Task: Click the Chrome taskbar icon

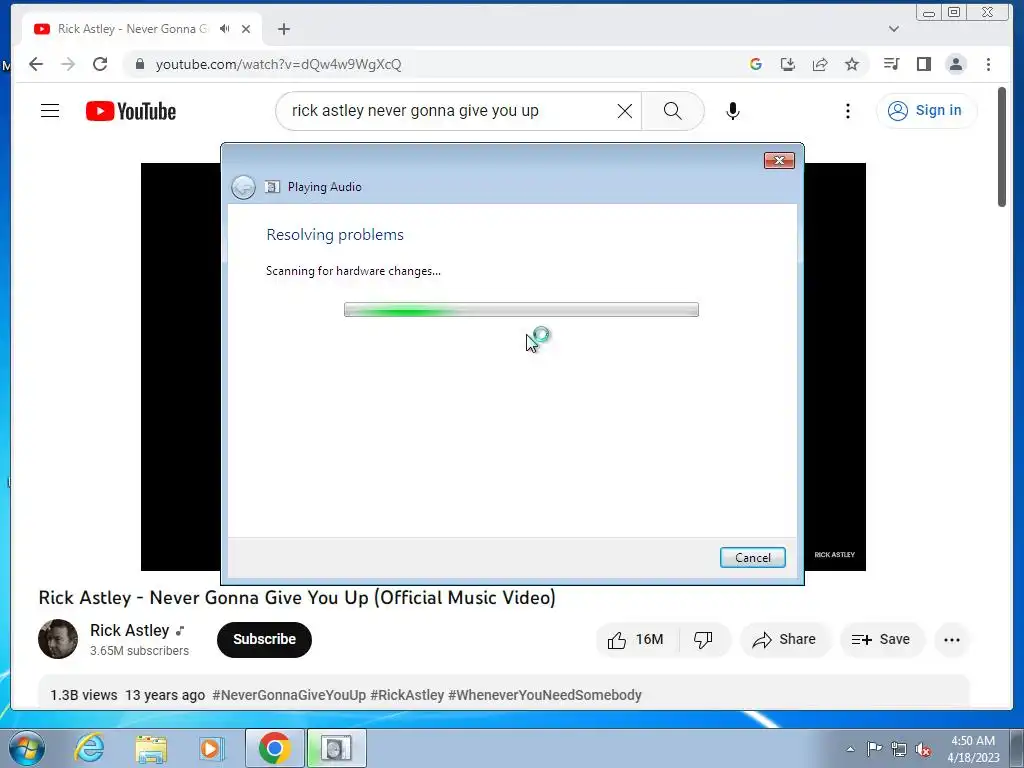Action: 274,748
